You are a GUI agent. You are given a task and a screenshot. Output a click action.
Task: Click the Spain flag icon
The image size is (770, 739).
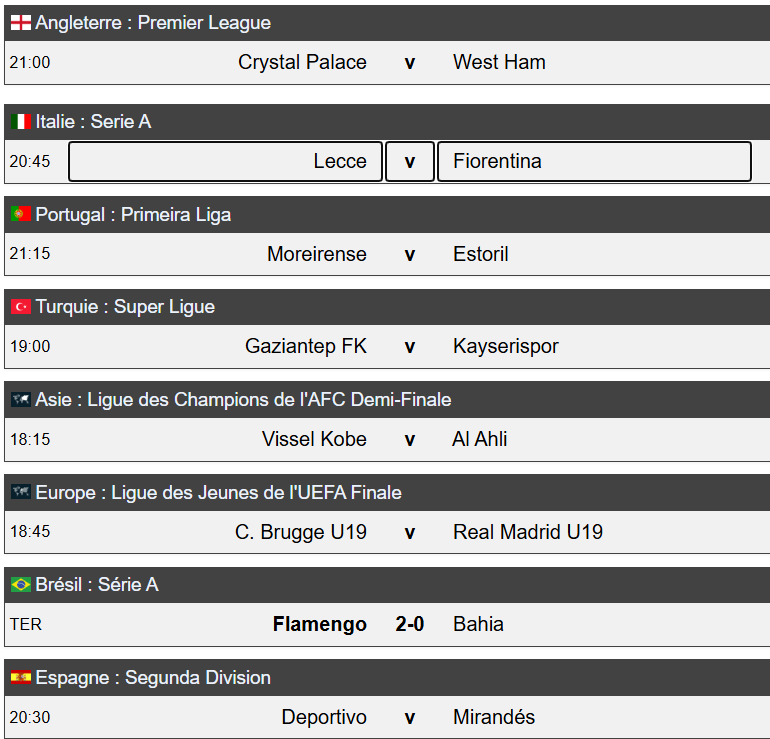click(21, 678)
